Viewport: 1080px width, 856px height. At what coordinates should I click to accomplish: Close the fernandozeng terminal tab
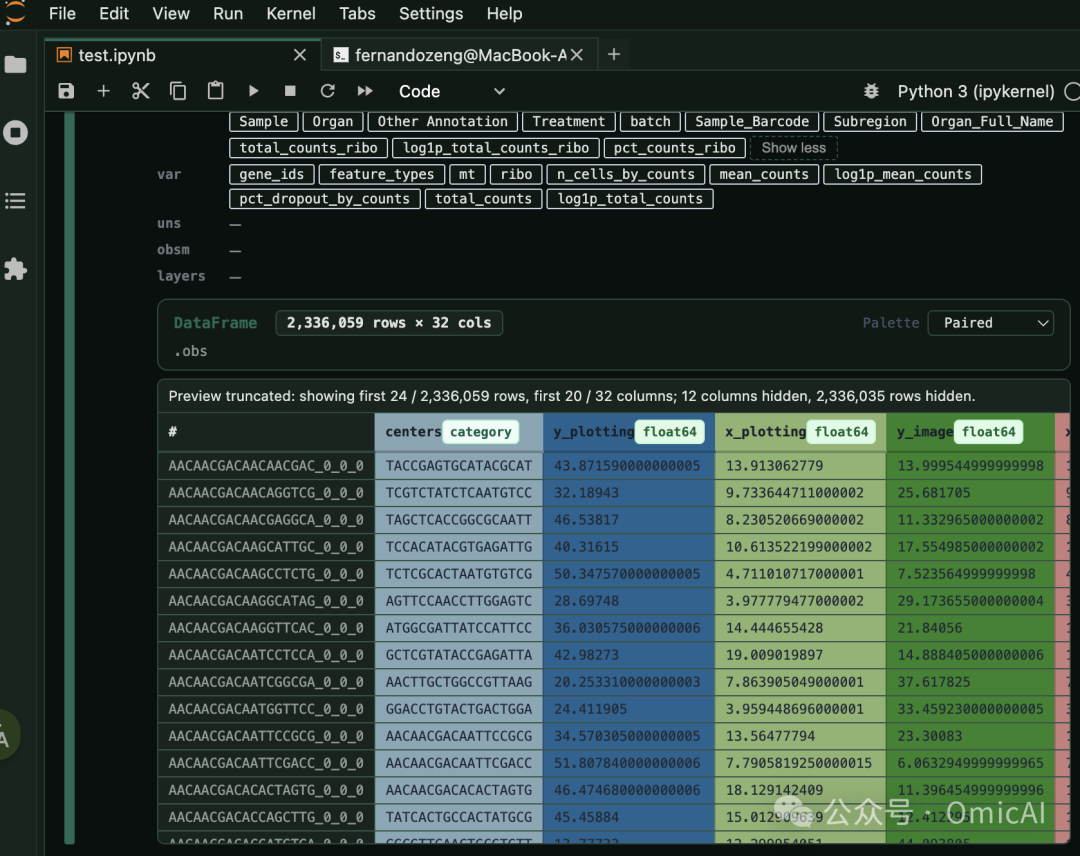[x=577, y=55]
